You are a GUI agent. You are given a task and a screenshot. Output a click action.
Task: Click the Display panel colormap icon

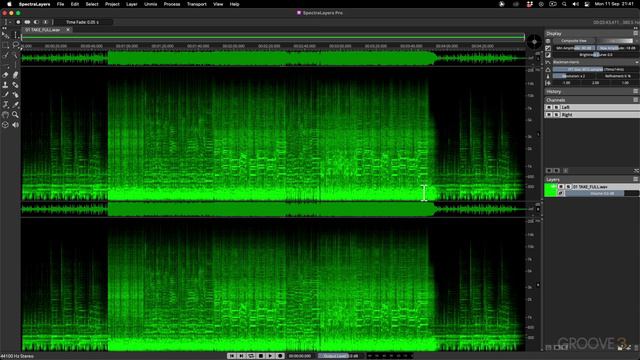tap(548, 41)
